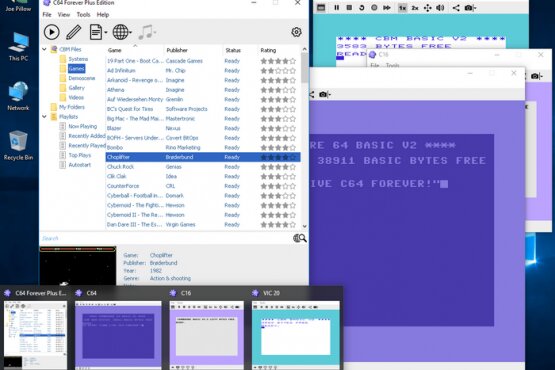The height and width of the screenshot is (370, 555).
Task: Switch to the C16 taskbar preview thumbnail
Action: tap(207, 335)
